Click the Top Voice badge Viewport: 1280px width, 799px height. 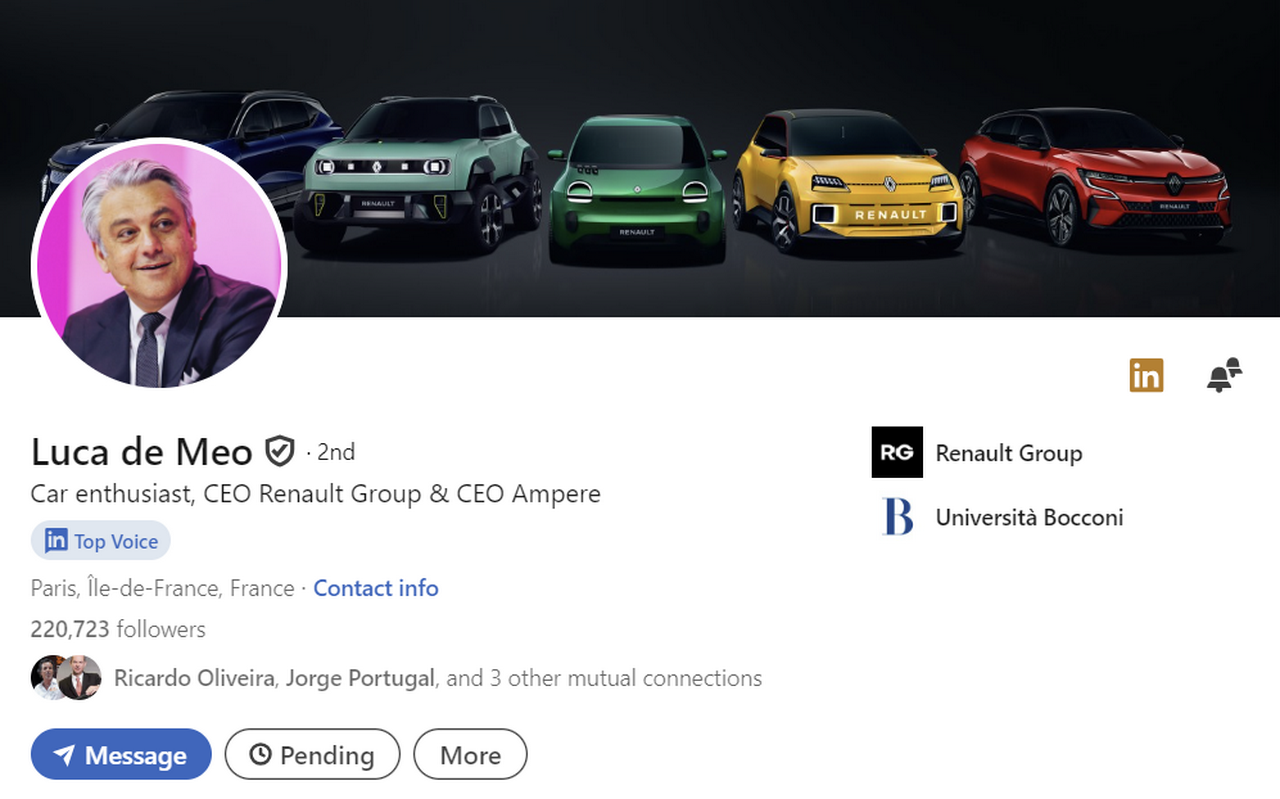[101, 541]
